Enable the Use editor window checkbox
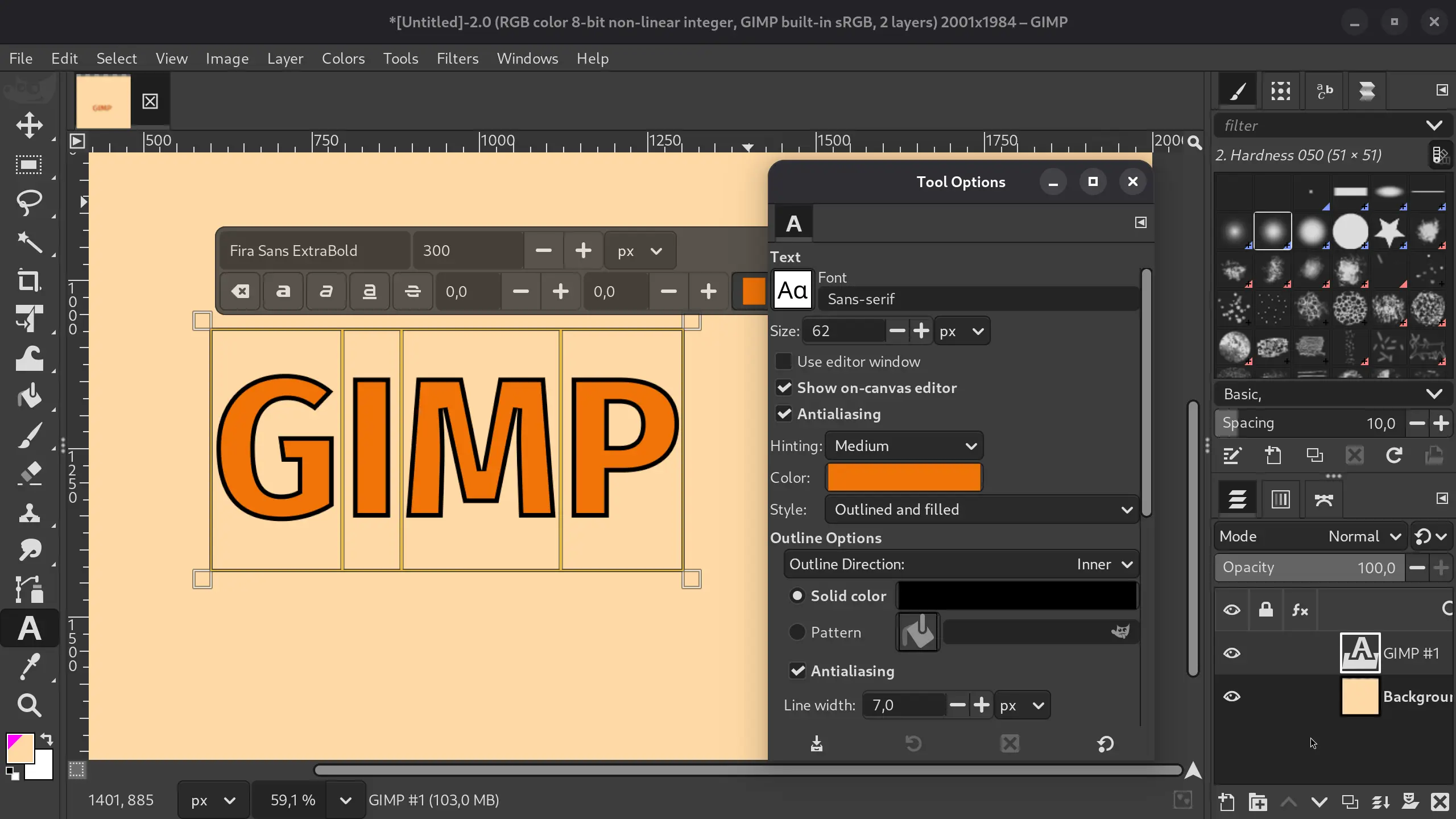1456x819 pixels. click(784, 362)
